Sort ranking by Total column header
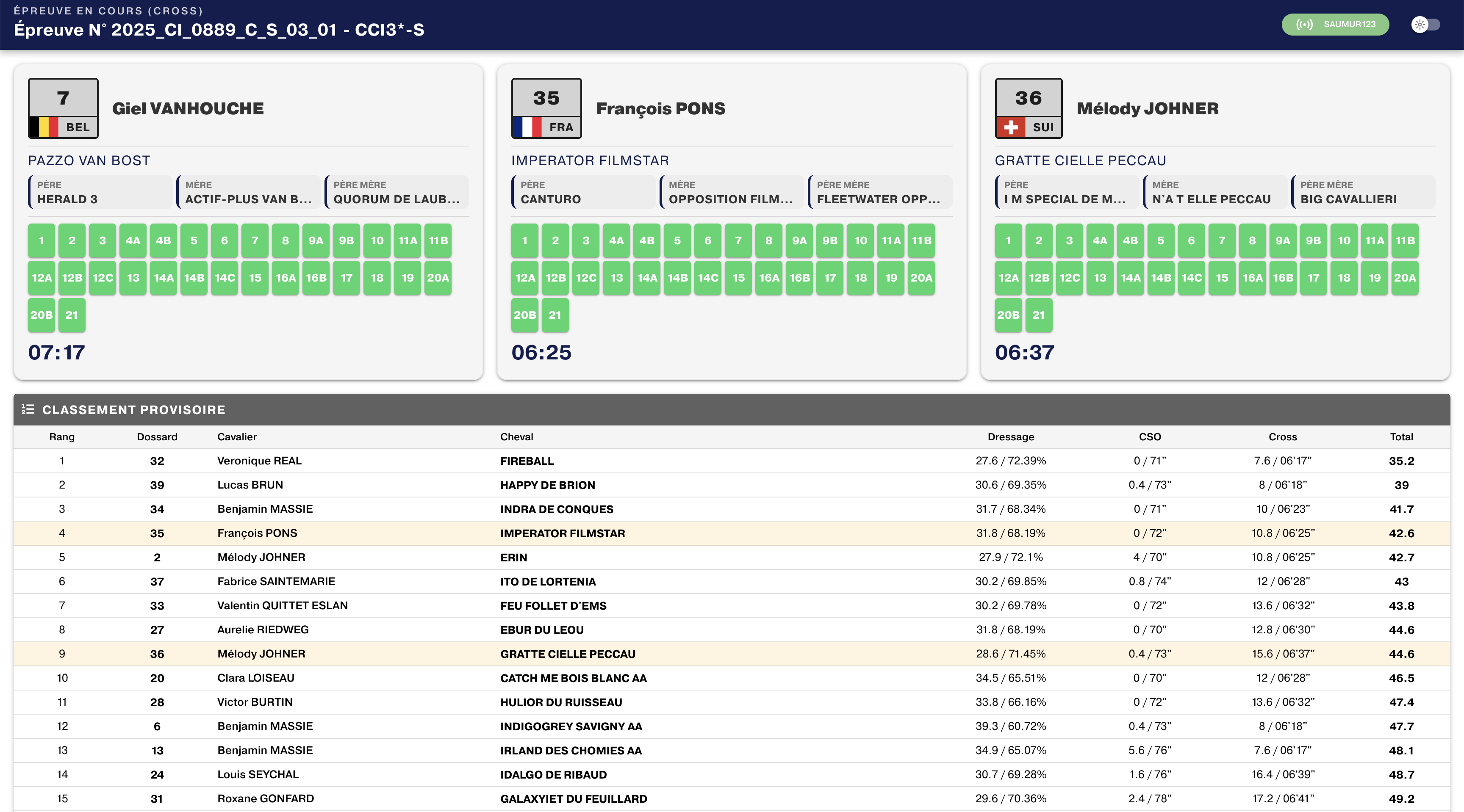Image resolution: width=1464 pixels, height=812 pixels. (x=1401, y=436)
